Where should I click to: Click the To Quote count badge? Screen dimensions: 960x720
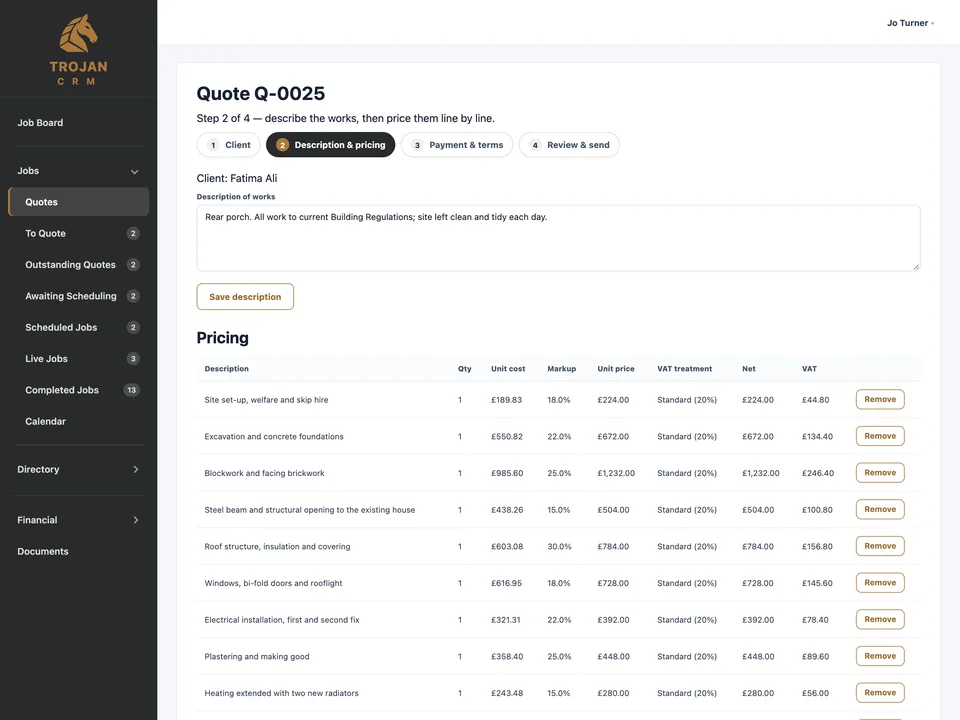[133, 233]
